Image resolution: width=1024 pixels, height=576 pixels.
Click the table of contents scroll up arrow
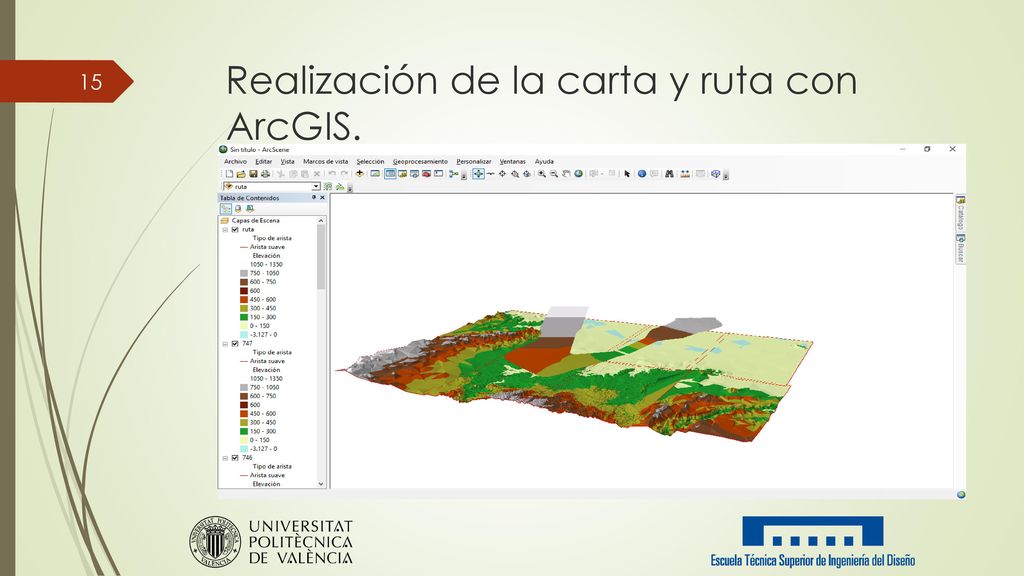coord(321,221)
